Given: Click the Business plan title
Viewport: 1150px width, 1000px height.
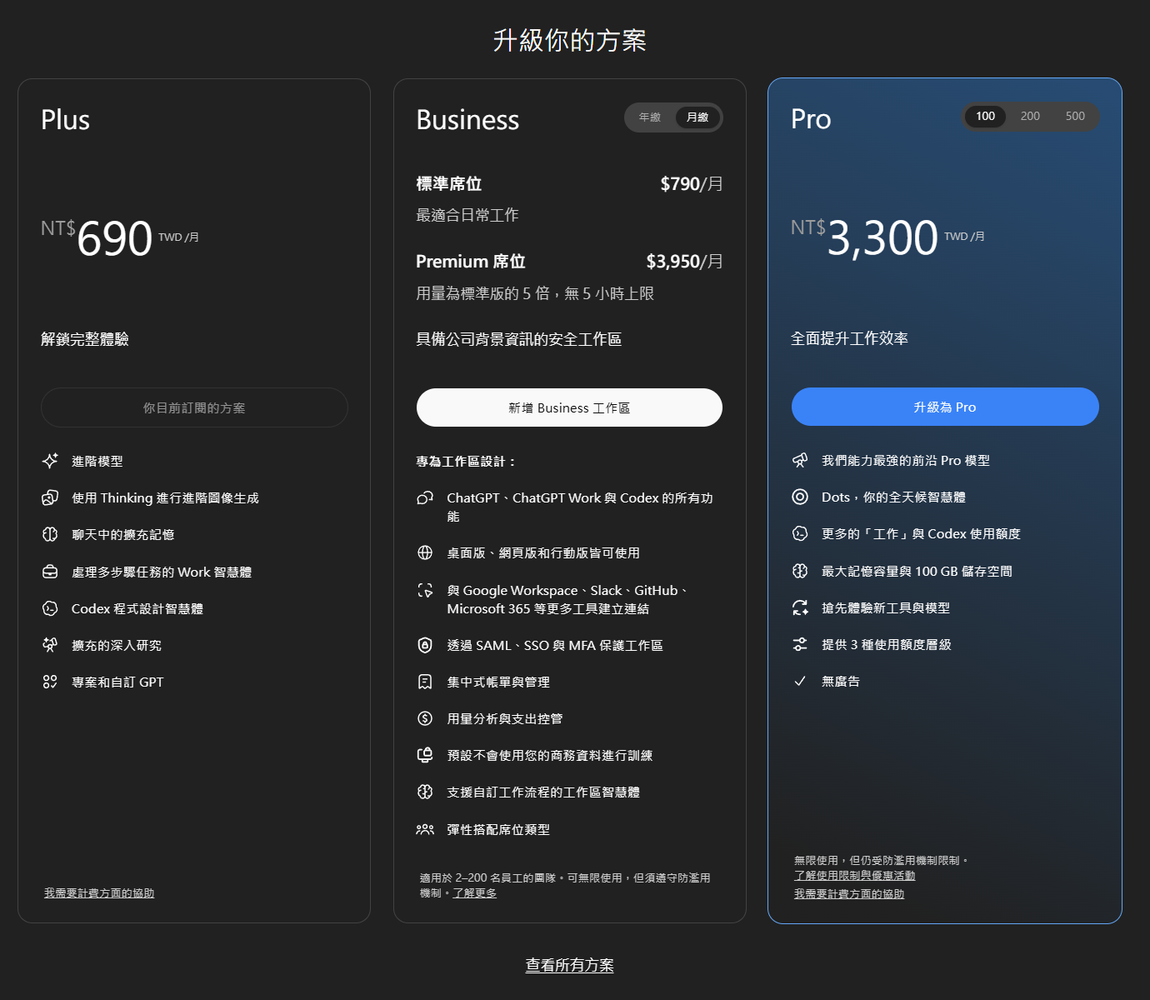Looking at the screenshot, I should (467, 120).
